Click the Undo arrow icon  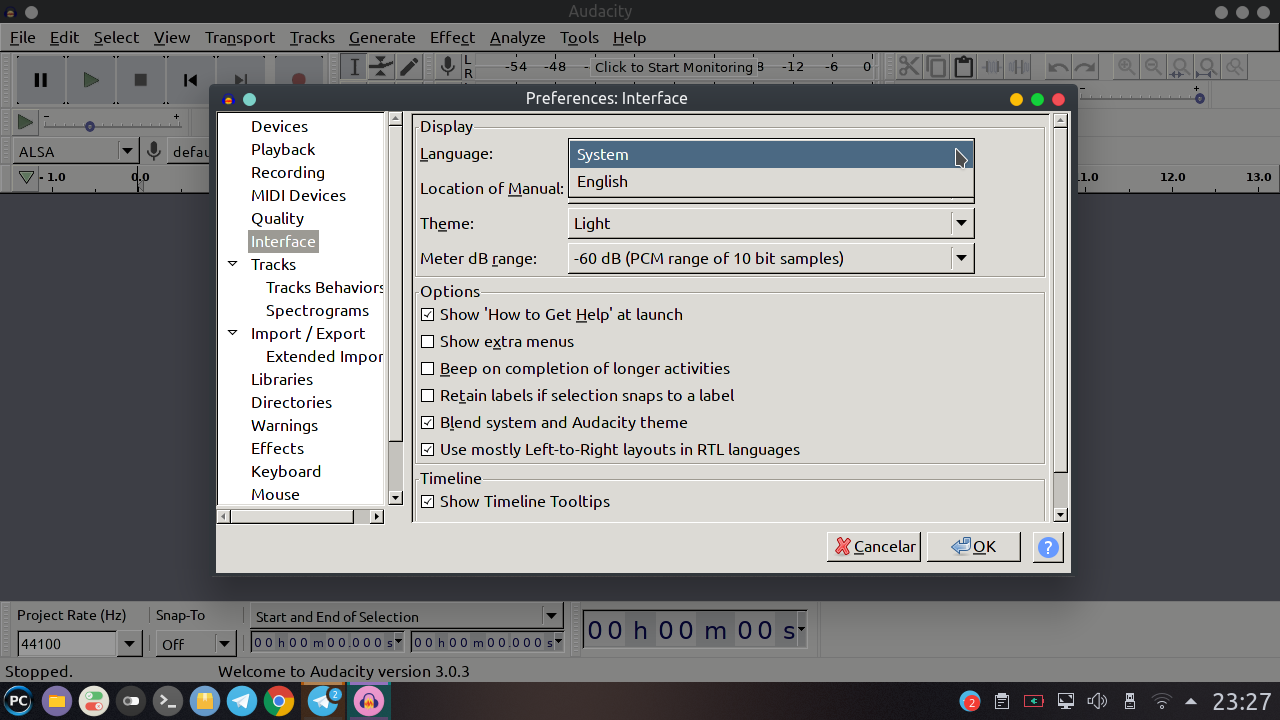[x=1058, y=67]
